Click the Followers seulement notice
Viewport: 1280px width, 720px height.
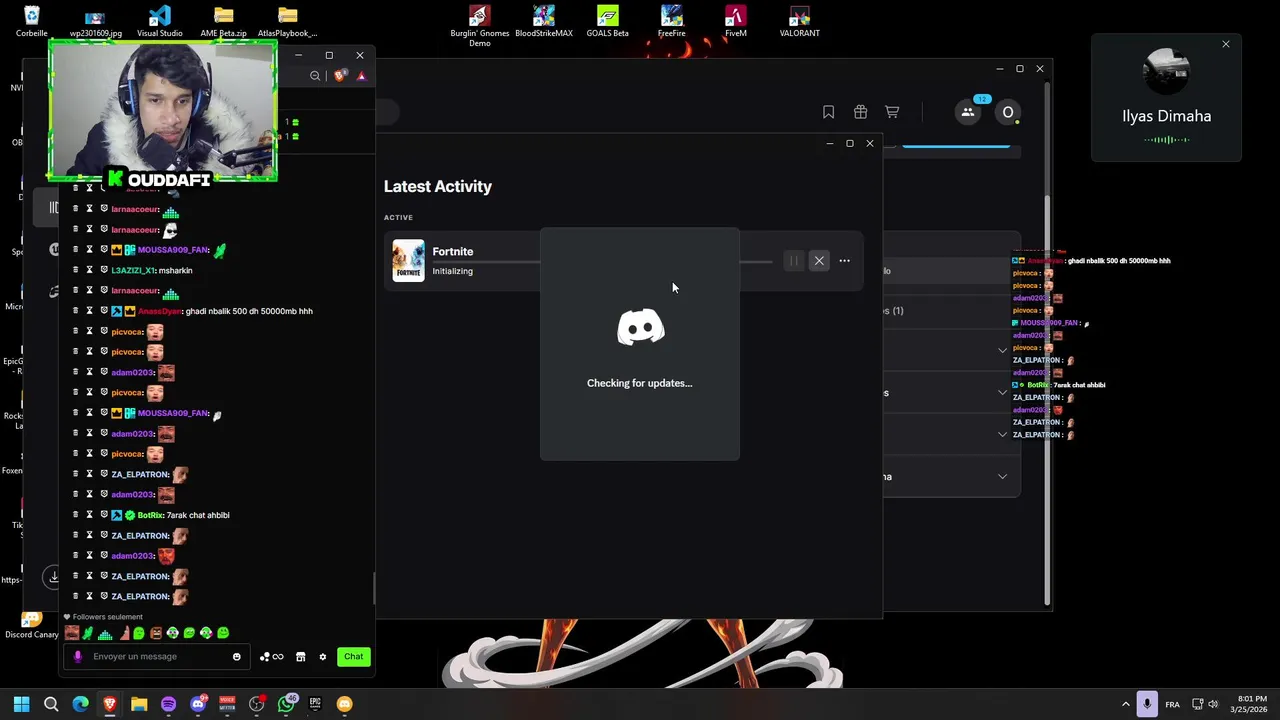104,617
